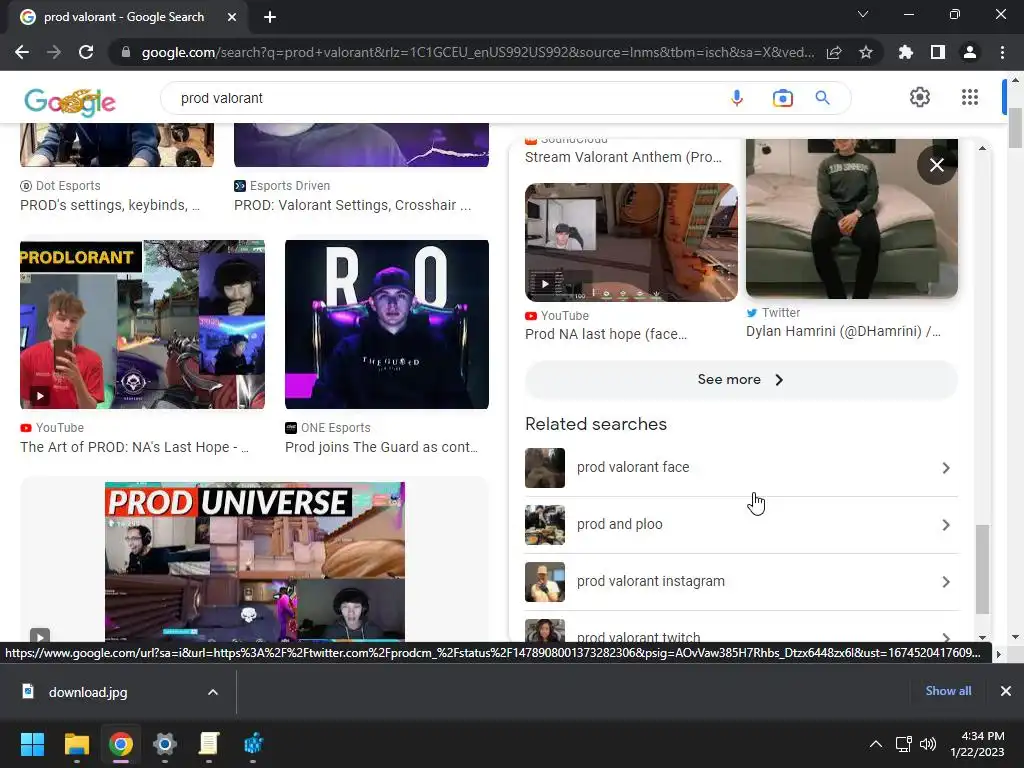Open taskbar clock and date
This screenshot has height=768, width=1024.
(977, 744)
